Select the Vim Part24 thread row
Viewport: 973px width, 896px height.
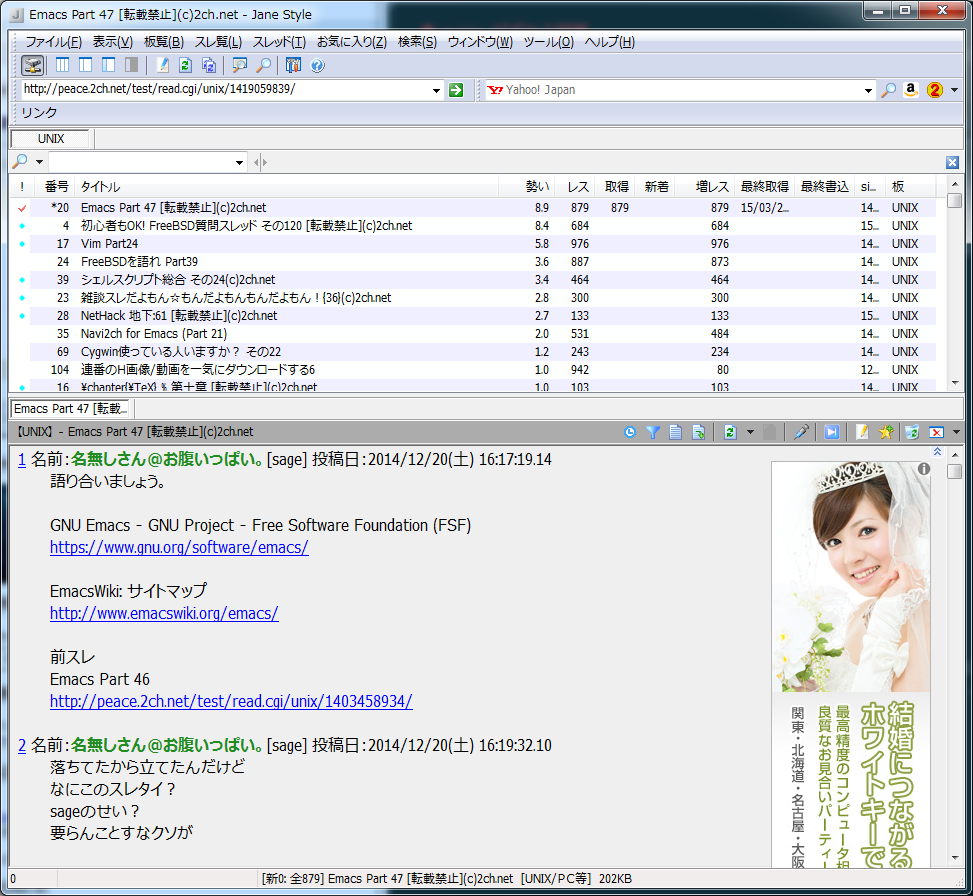[109, 244]
